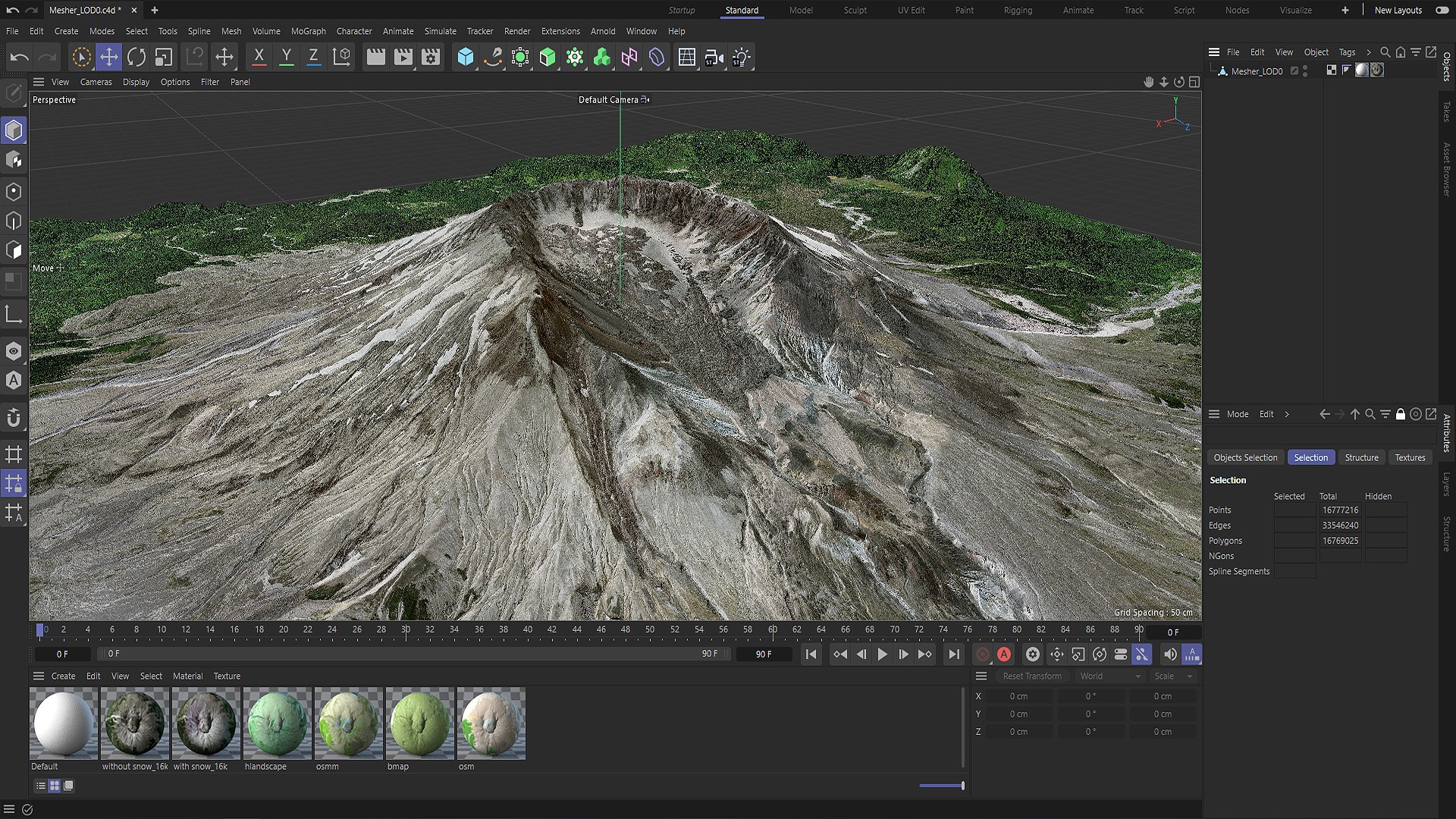Toggle timeline sound speaker icon
This screenshot has height=819, width=1456.
pyautogui.click(x=1170, y=654)
